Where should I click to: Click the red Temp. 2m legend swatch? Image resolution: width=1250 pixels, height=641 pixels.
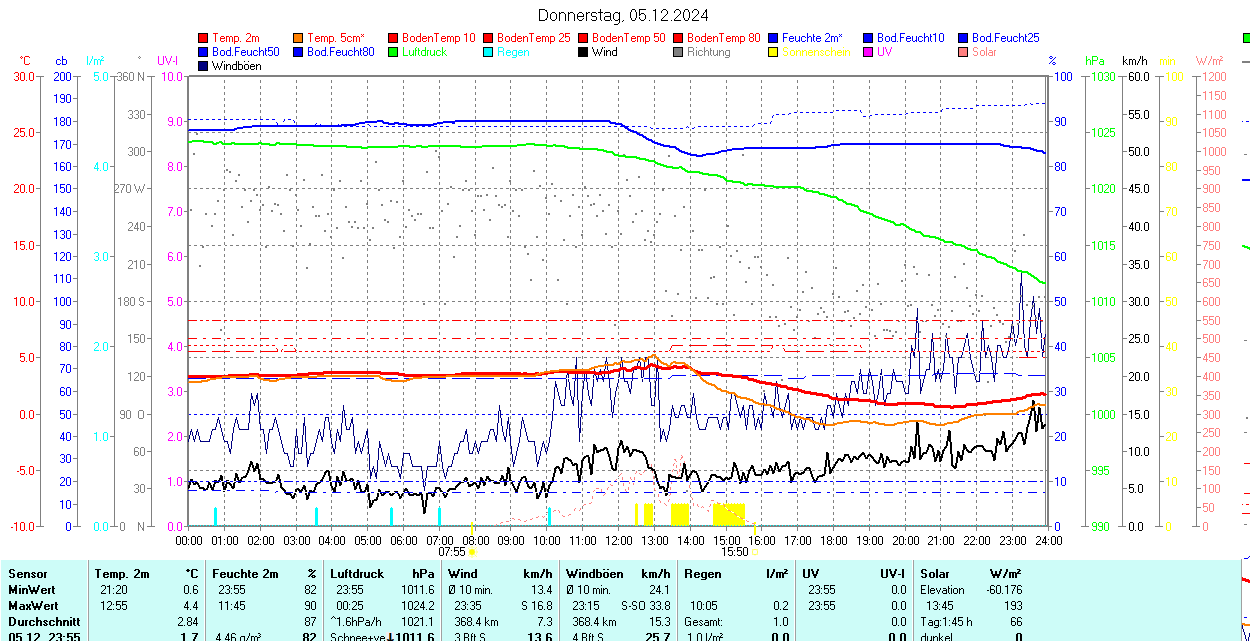pyautogui.click(x=204, y=38)
